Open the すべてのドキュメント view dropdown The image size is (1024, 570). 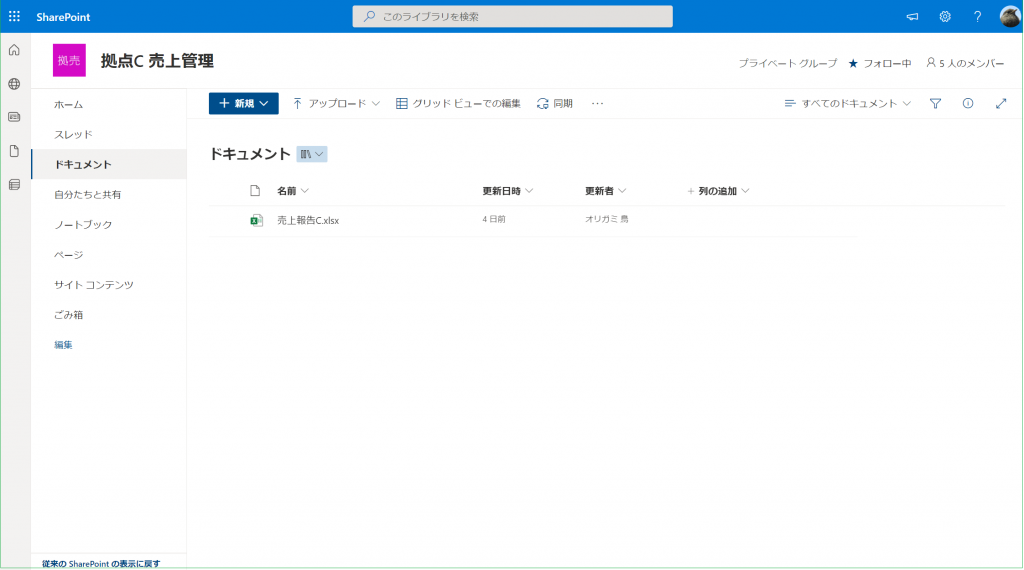[848, 103]
